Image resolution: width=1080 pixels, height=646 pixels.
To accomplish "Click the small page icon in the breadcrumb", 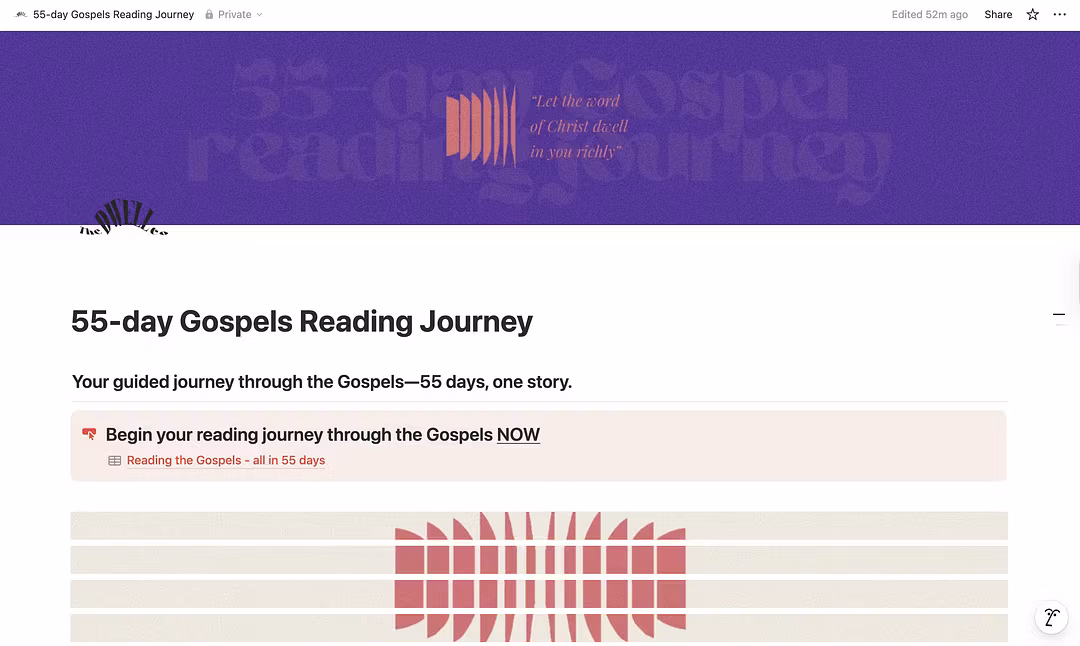I will [x=21, y=15].
